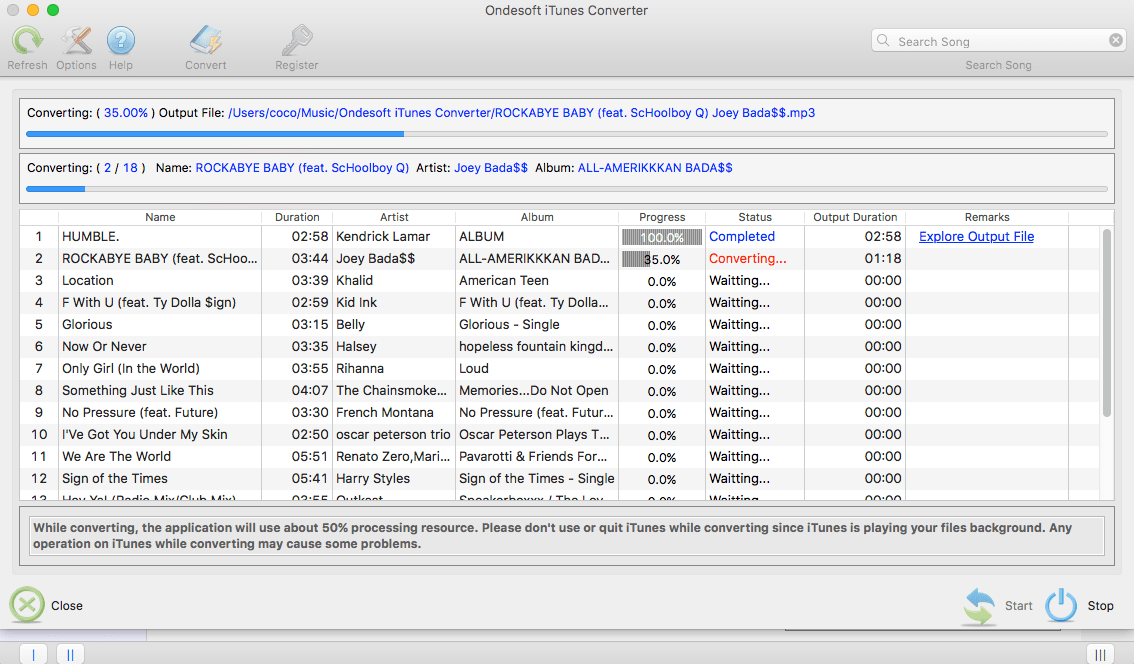The height and width of the screenshot is (664, 1134).
Task: Click inside the Search Song input
Action: [x=990, y=40]
